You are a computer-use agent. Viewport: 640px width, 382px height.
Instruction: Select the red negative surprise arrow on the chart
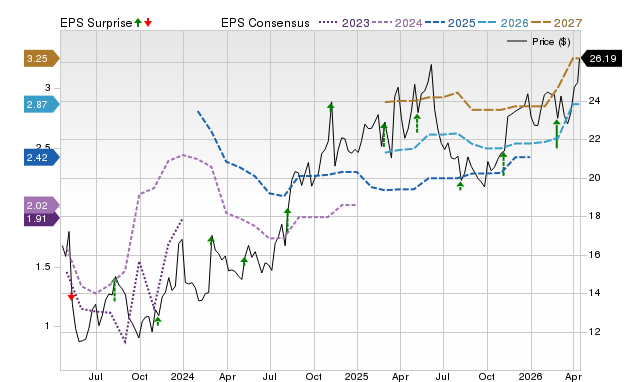71,296
